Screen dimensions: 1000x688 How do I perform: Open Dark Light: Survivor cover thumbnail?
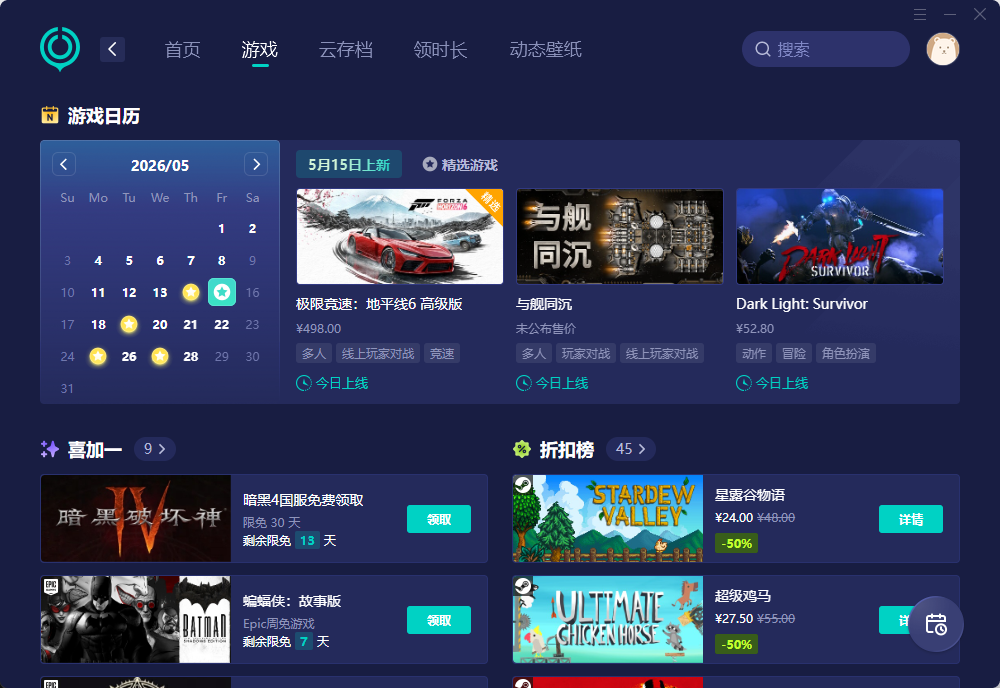pyautogui.click(x=840, y=236)
